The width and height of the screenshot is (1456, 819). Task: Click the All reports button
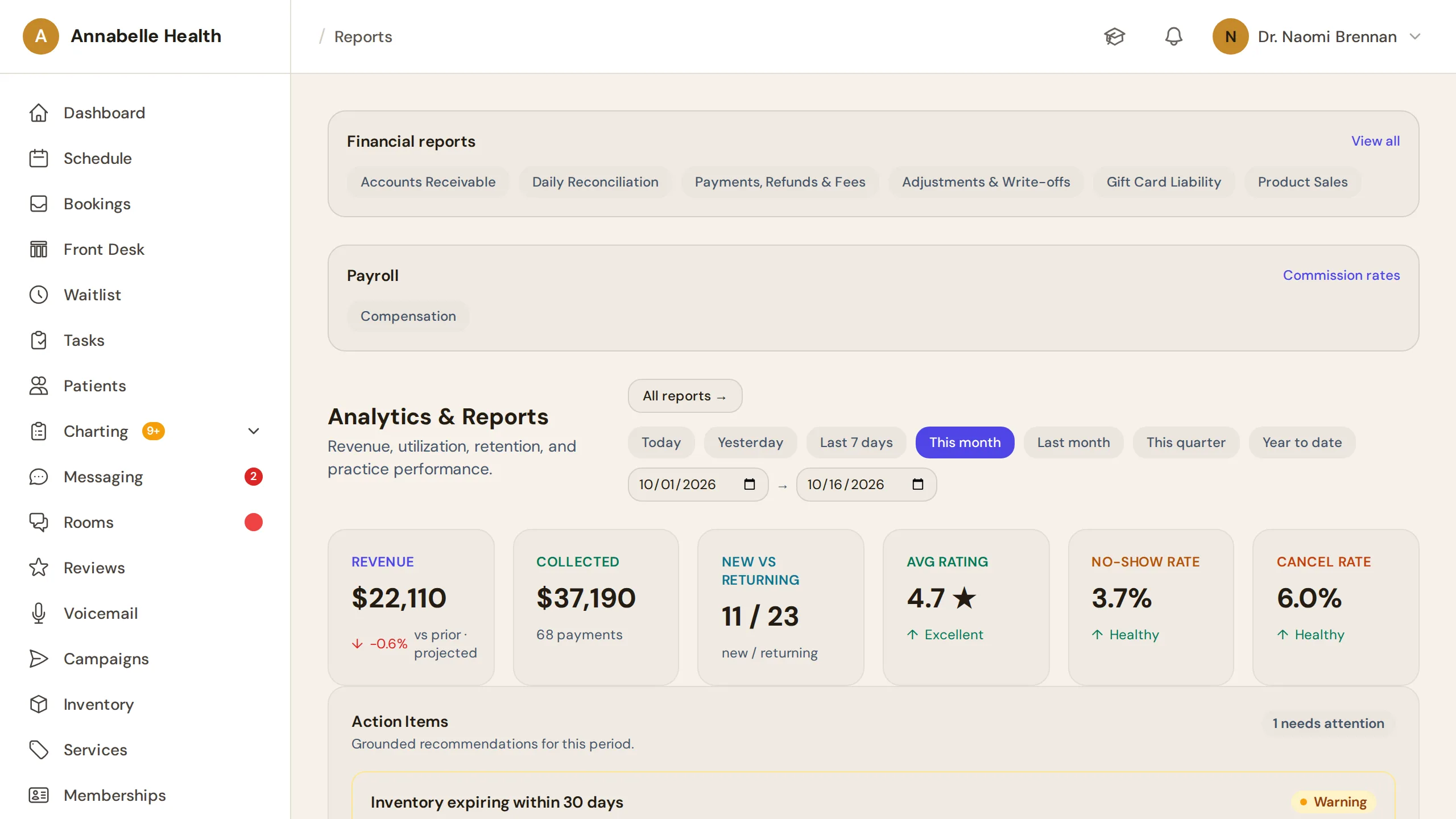pyautogui.click(x=685, y=396)
